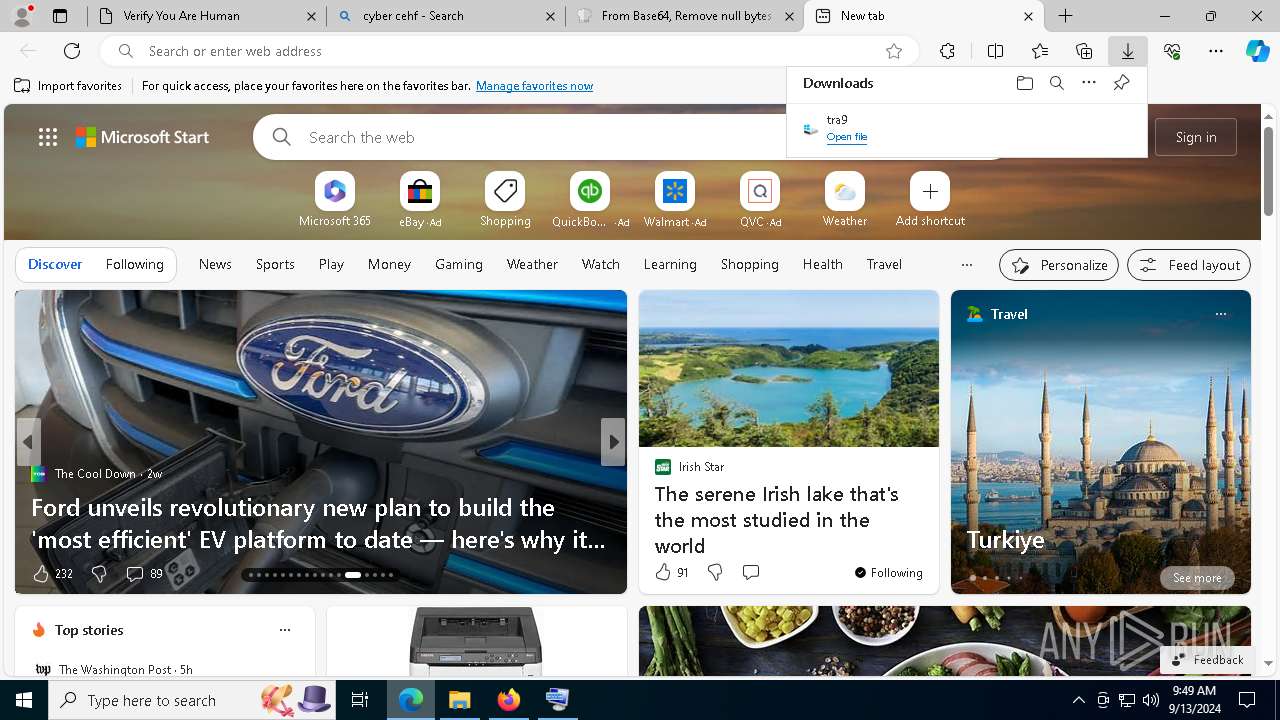The width and height of the screenshot is (1280, 720).
Task: Dislike the Ford article thumbs down
Action: [x=98, y=573]
